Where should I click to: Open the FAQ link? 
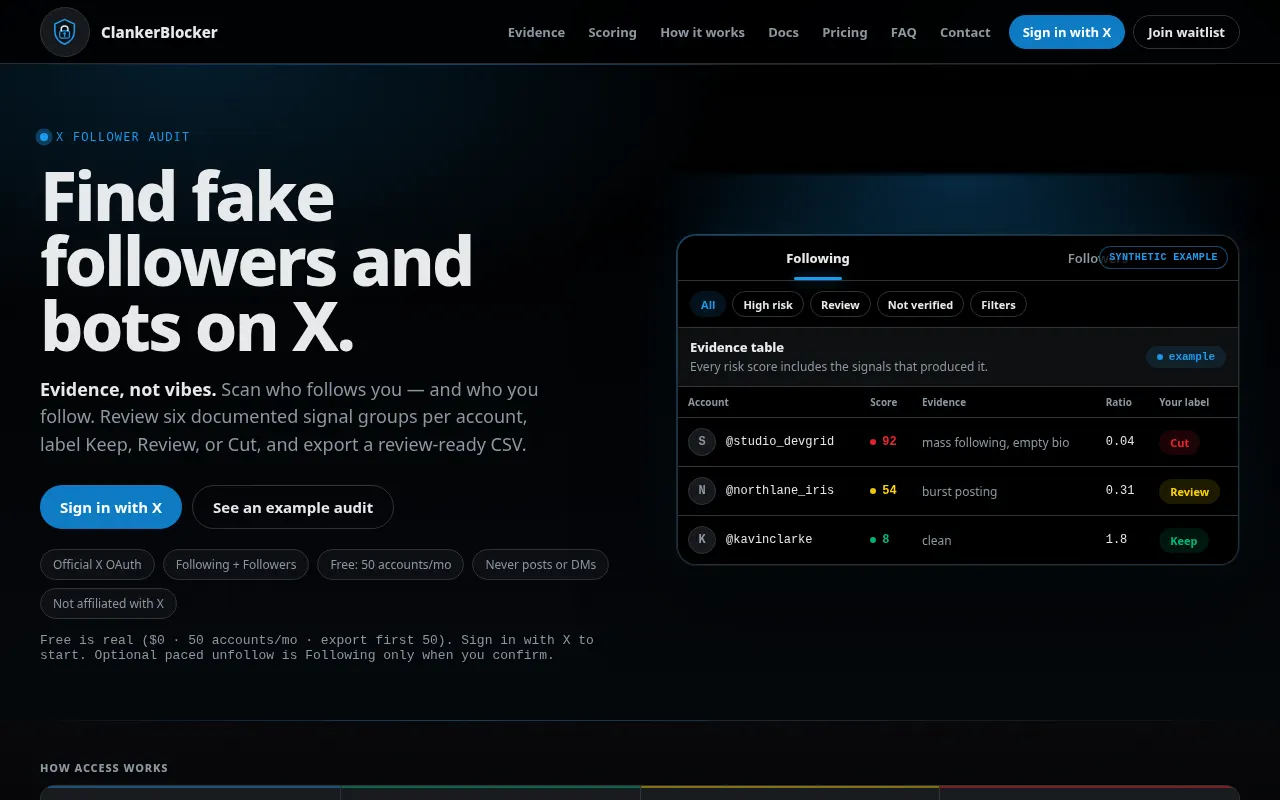(x=903, y=32)
